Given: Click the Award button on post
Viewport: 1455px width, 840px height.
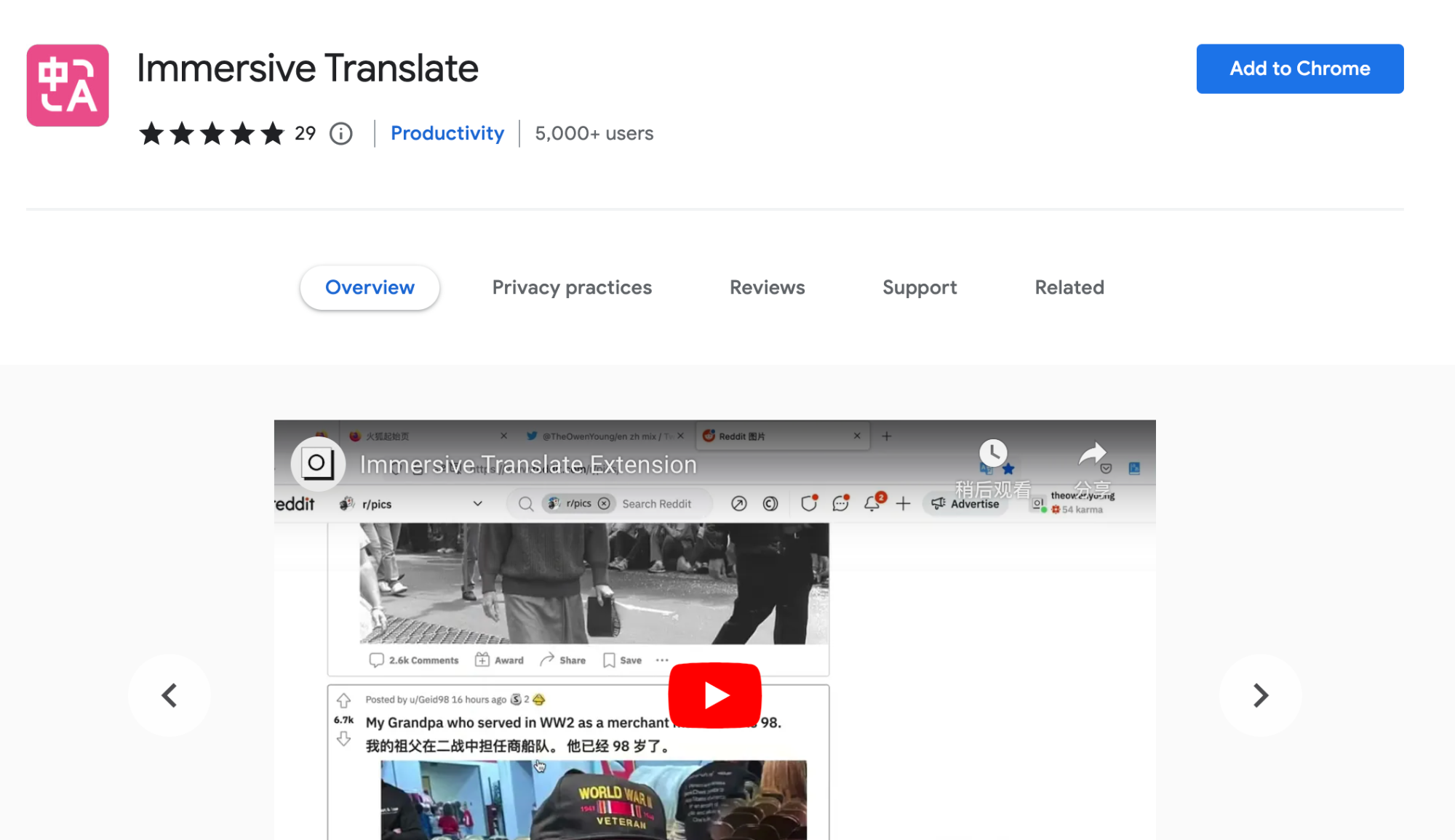Looking at the screenshot, I should (x=499, y=660).
